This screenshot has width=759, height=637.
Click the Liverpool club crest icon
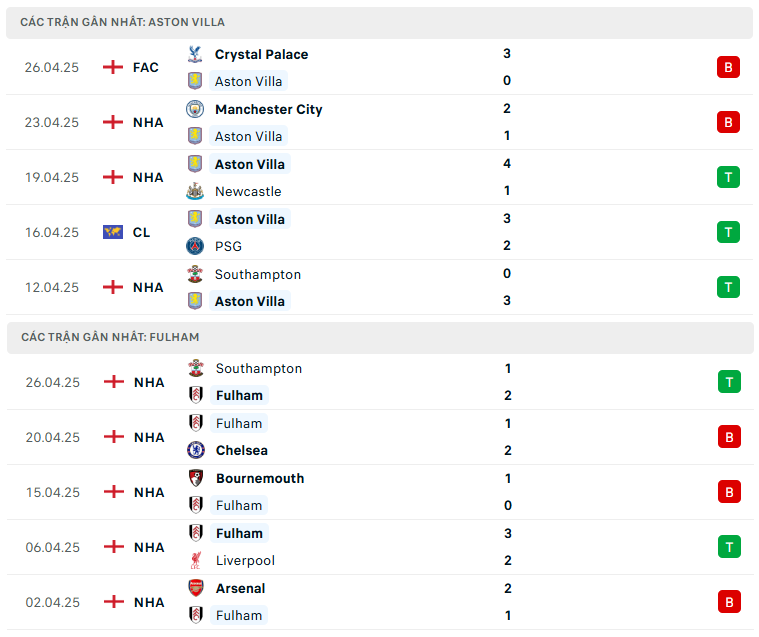[x=196, y=560]
